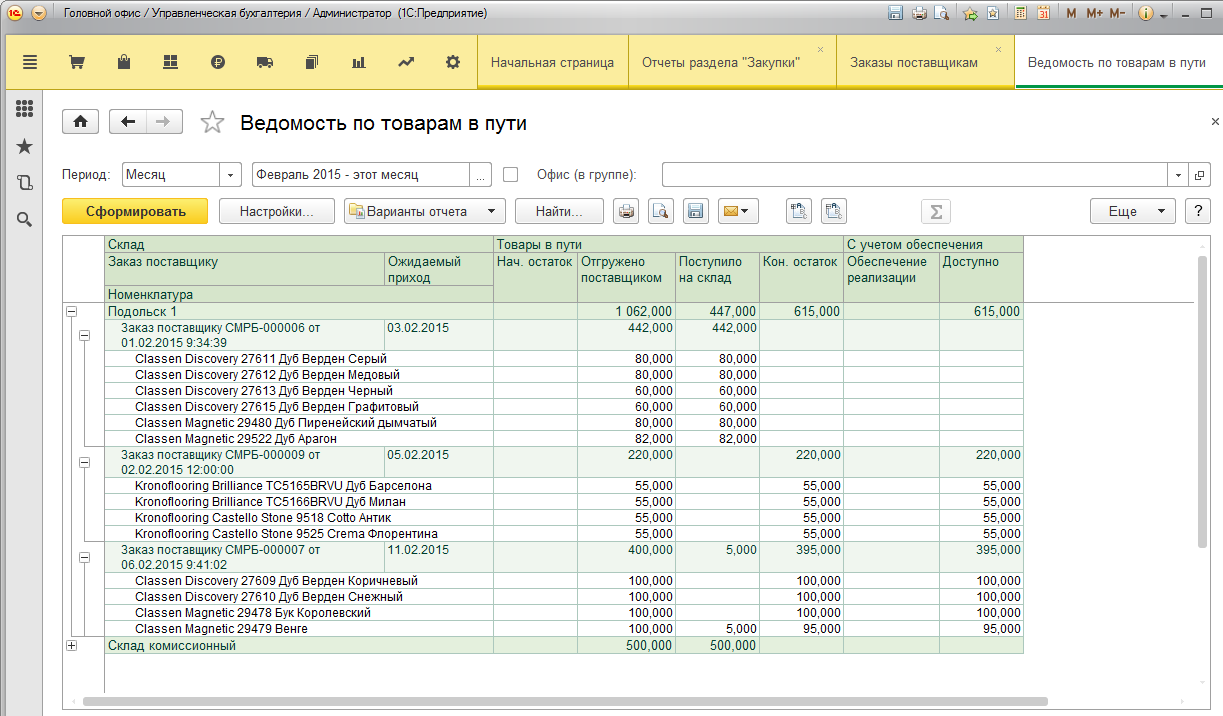The height and width of the screenshot is (716, 1223).
Task: Click title bar M+ memory button
Action: 1094,14
